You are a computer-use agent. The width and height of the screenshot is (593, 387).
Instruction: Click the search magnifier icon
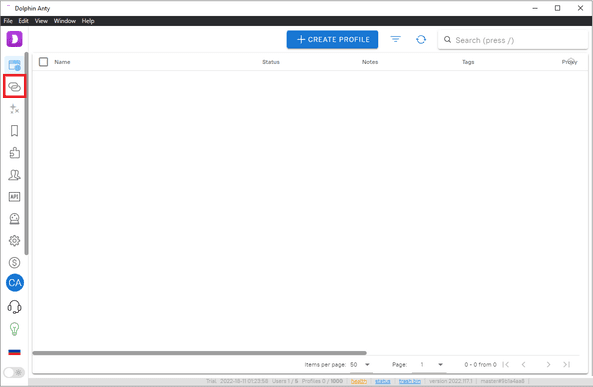[447, 40]
